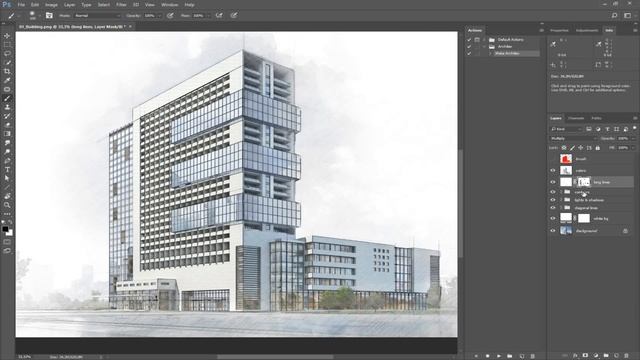
Task: Select the Lasso tool
Action: coord(7,53)
